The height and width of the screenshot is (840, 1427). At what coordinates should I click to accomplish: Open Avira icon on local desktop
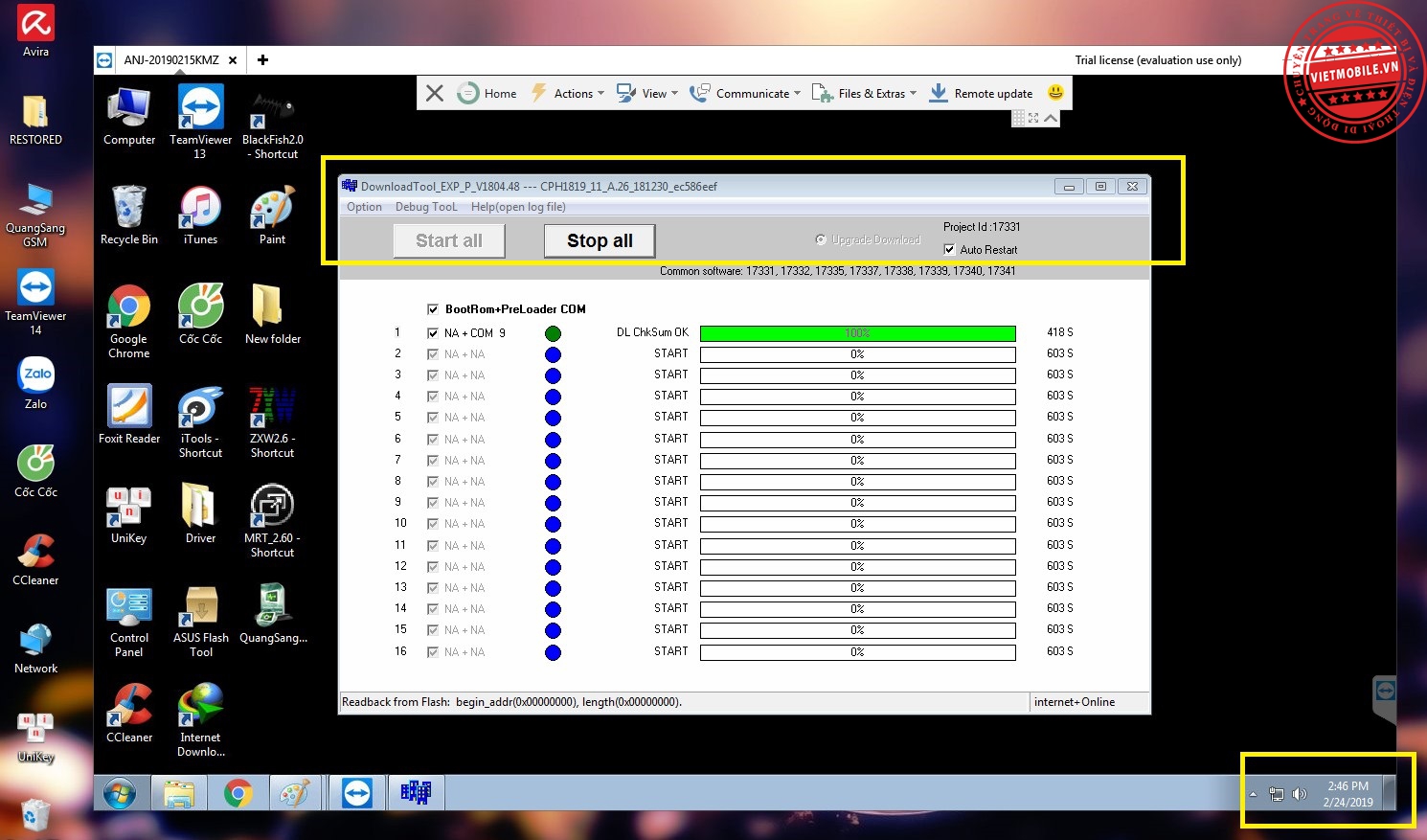pos(35,31)
